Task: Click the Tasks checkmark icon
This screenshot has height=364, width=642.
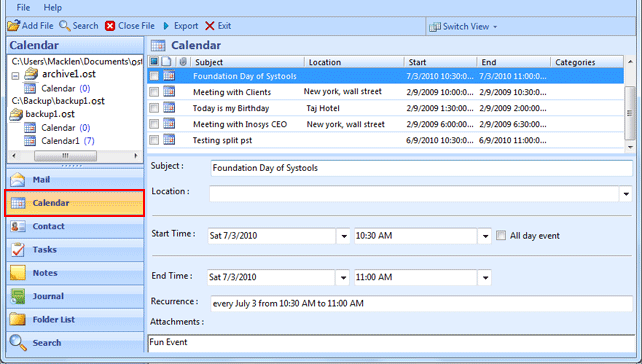Action: point(18,250)
